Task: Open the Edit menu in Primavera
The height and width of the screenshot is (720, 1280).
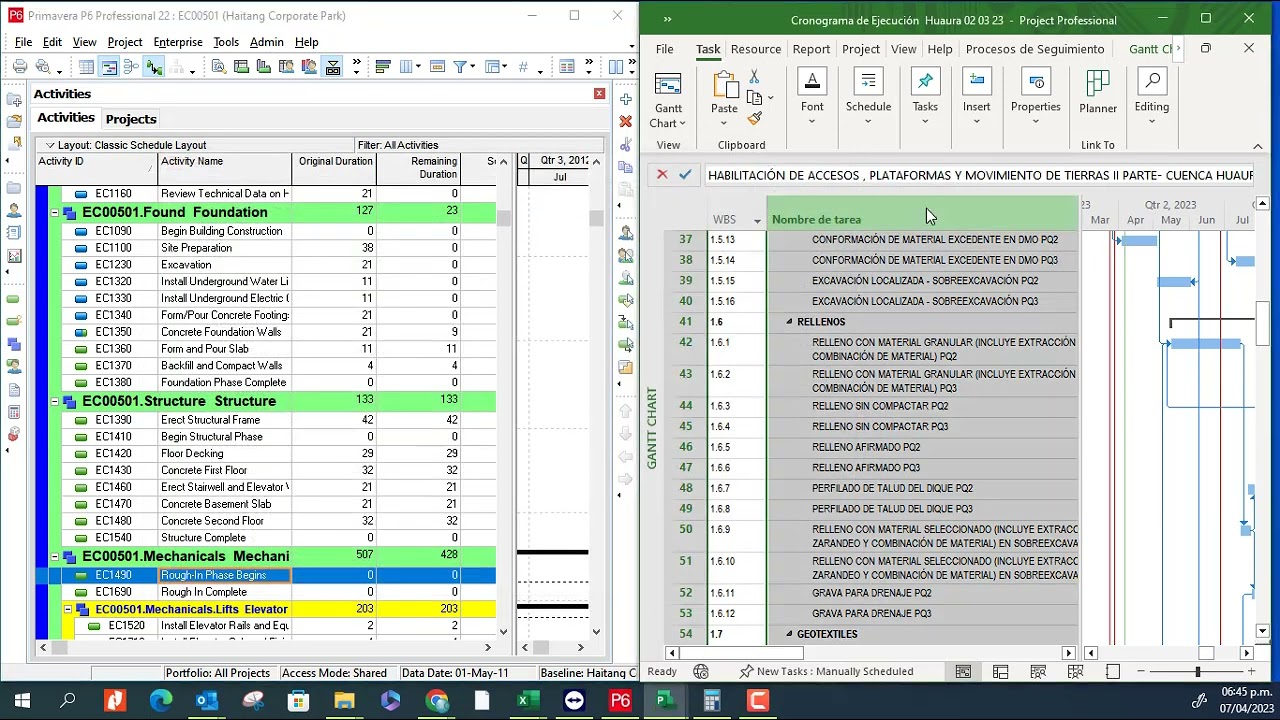Action: click(x=52, y=42)
